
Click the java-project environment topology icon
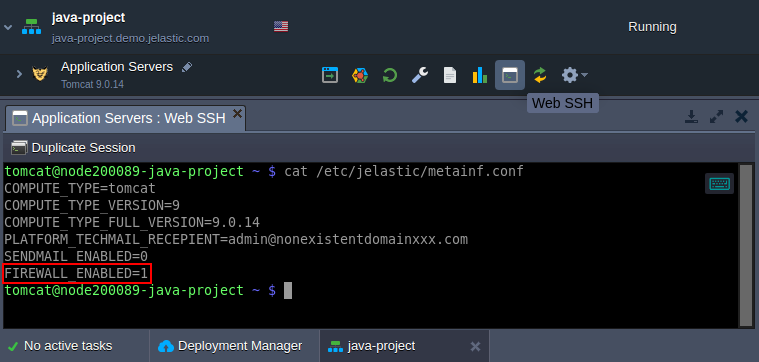point(31,27)
